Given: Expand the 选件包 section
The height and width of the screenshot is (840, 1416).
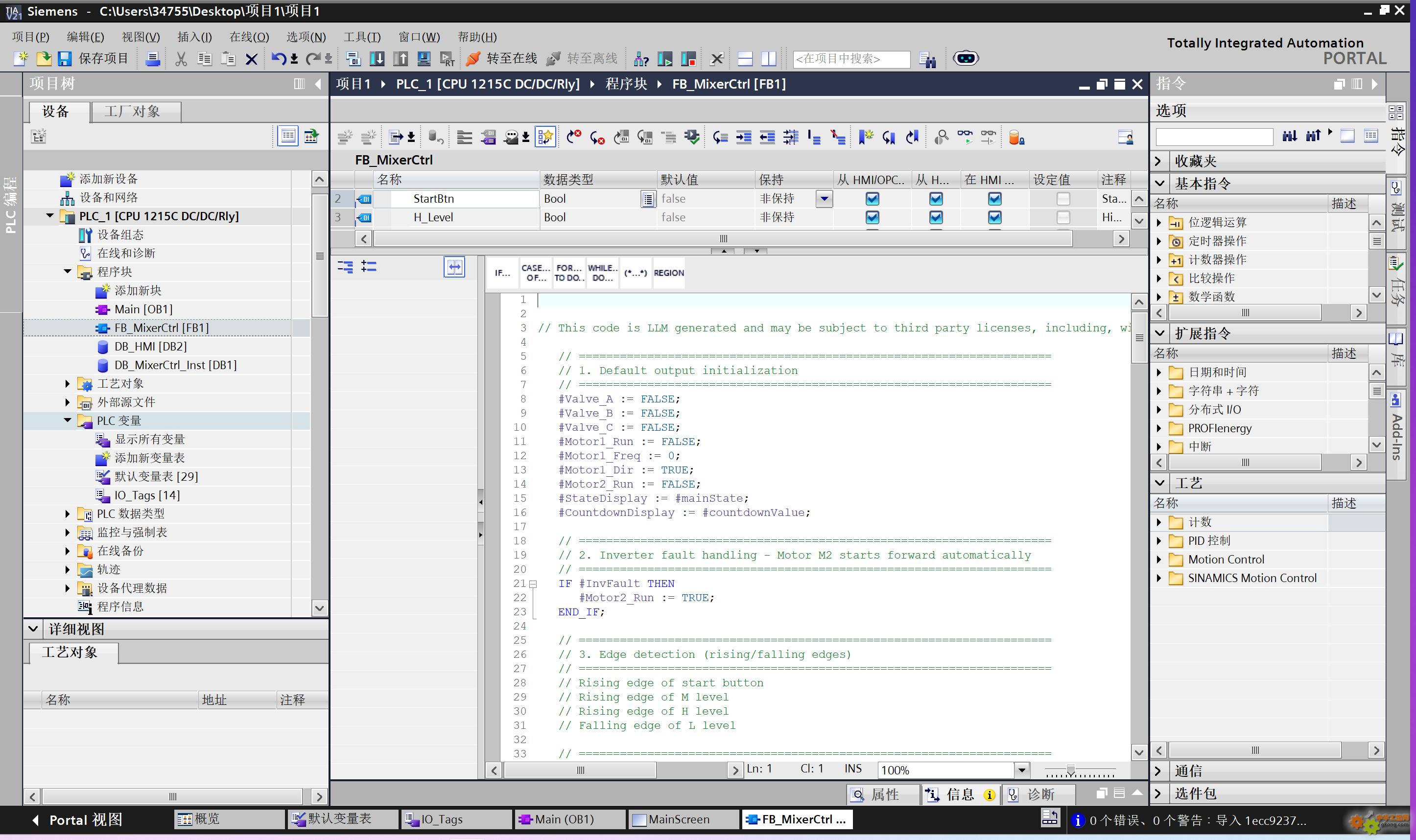Looking at the screenshot, I should pyautogui.click(x=1158, y=793).
